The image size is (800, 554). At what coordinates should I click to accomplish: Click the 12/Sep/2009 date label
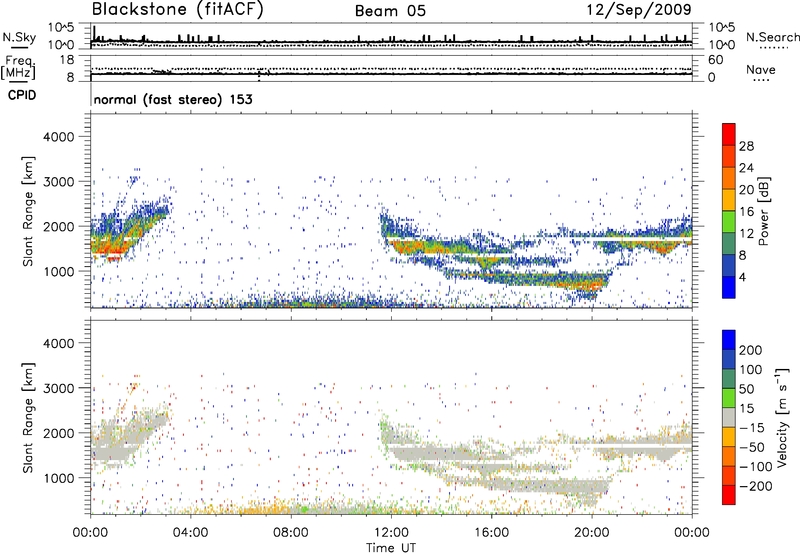coord(639,9)
